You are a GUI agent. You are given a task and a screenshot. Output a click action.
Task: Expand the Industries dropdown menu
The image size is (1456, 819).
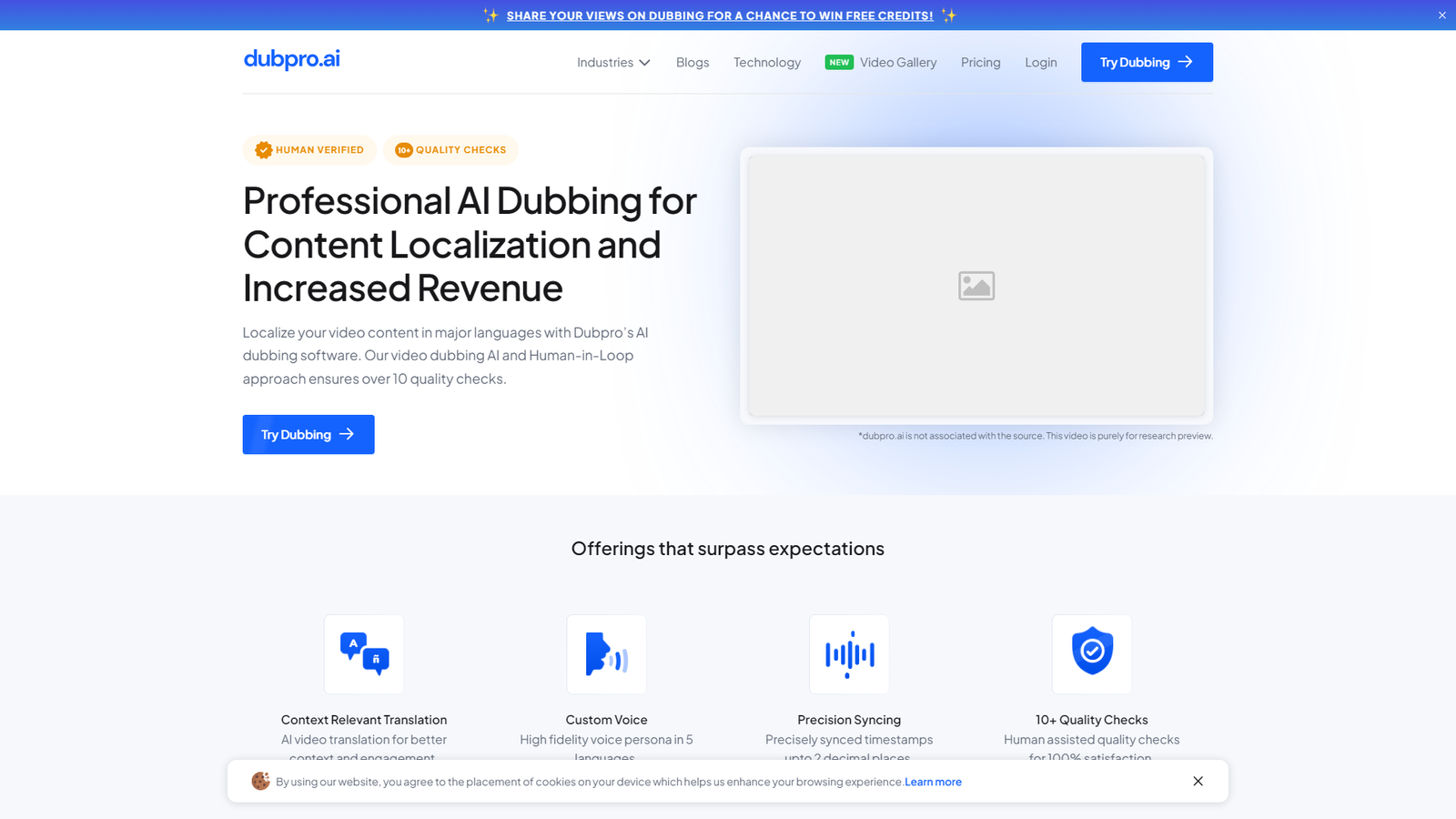(x=613, y=62)
